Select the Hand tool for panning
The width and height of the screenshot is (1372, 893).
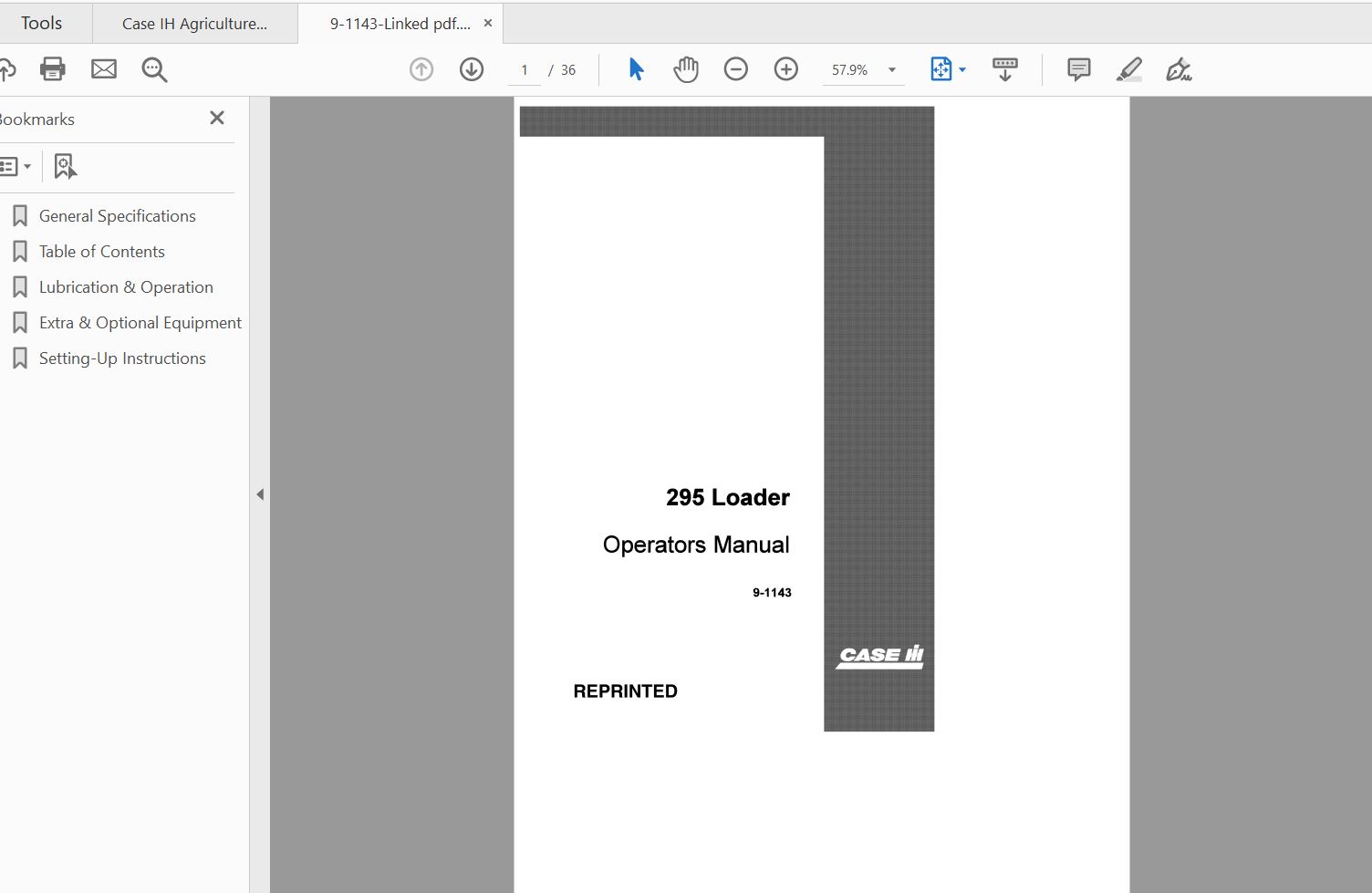(x=686, y=68)
